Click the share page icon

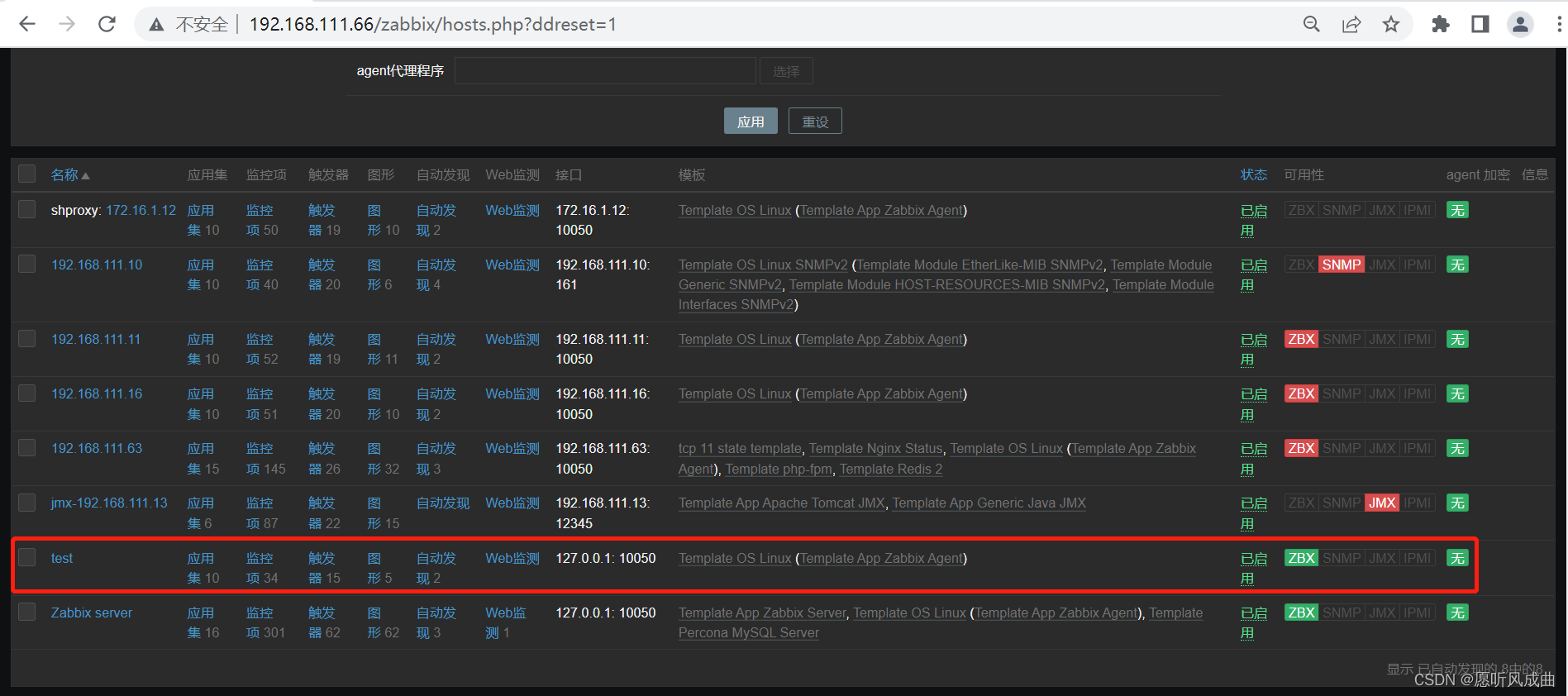(x=1351, y=24)
